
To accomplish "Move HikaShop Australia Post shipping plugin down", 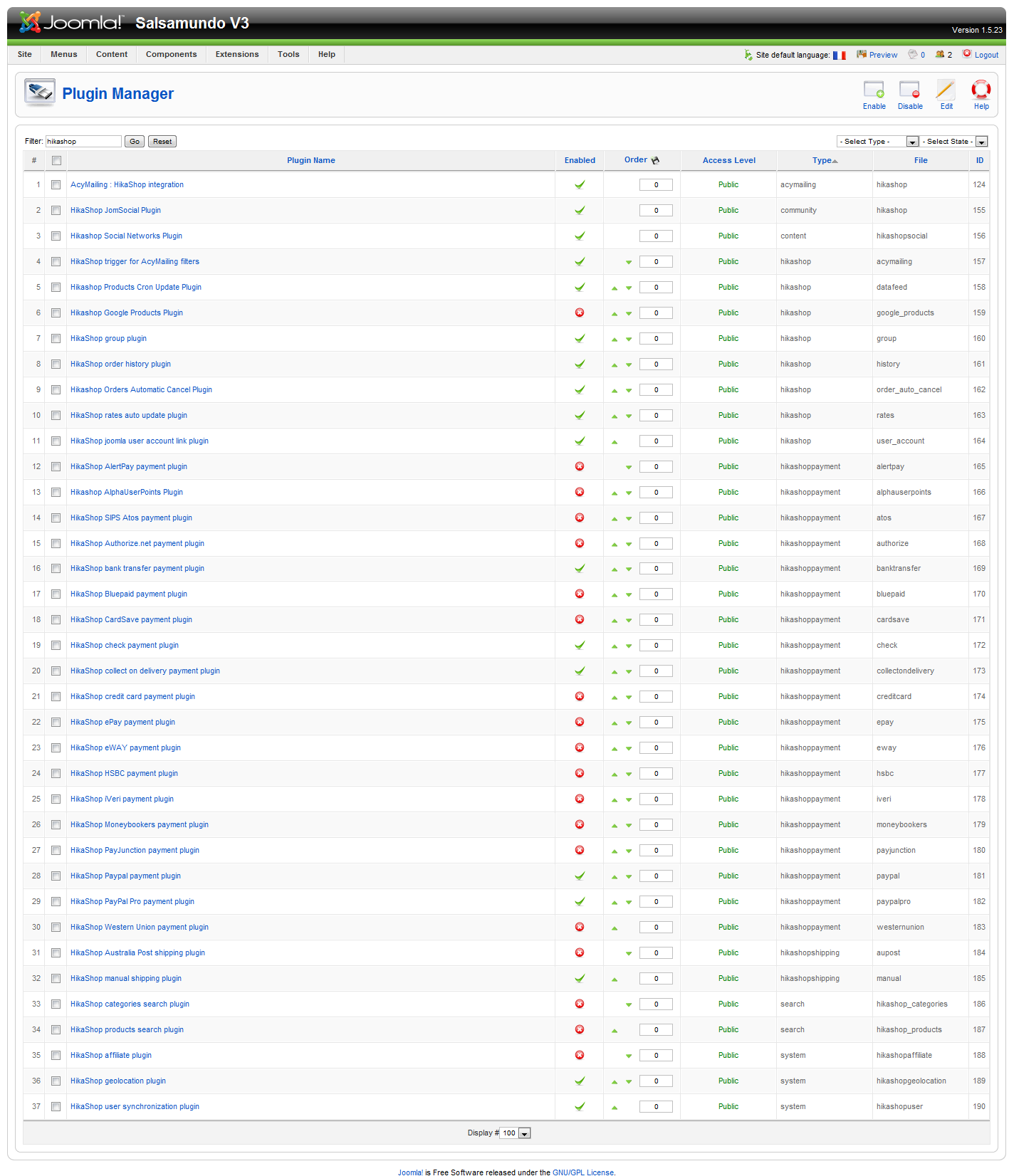I will [x=629, y=954].
